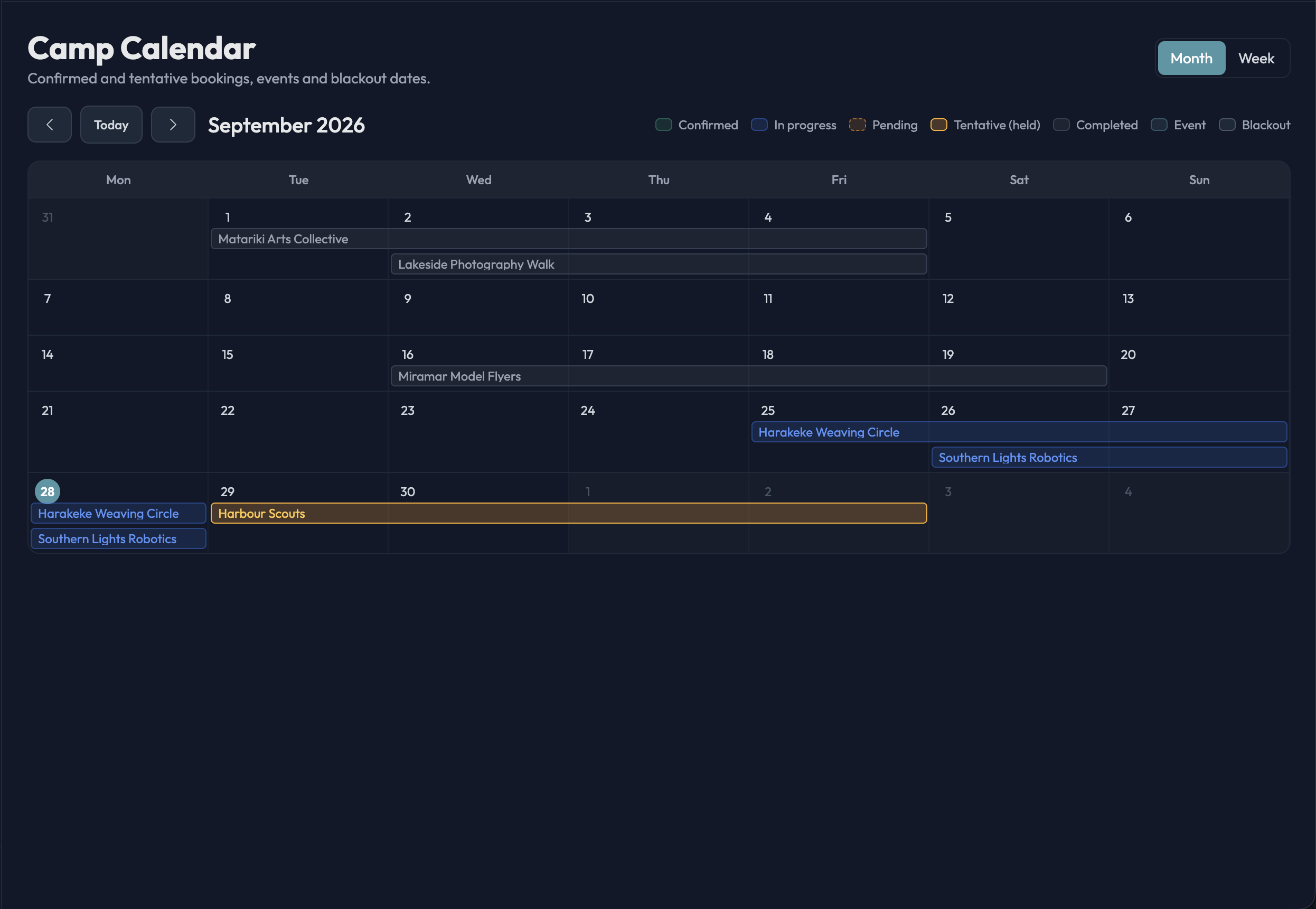Viewport: 1316px width, 909px height.
Task: Switch to Week view
Action: coord(1256,58)
